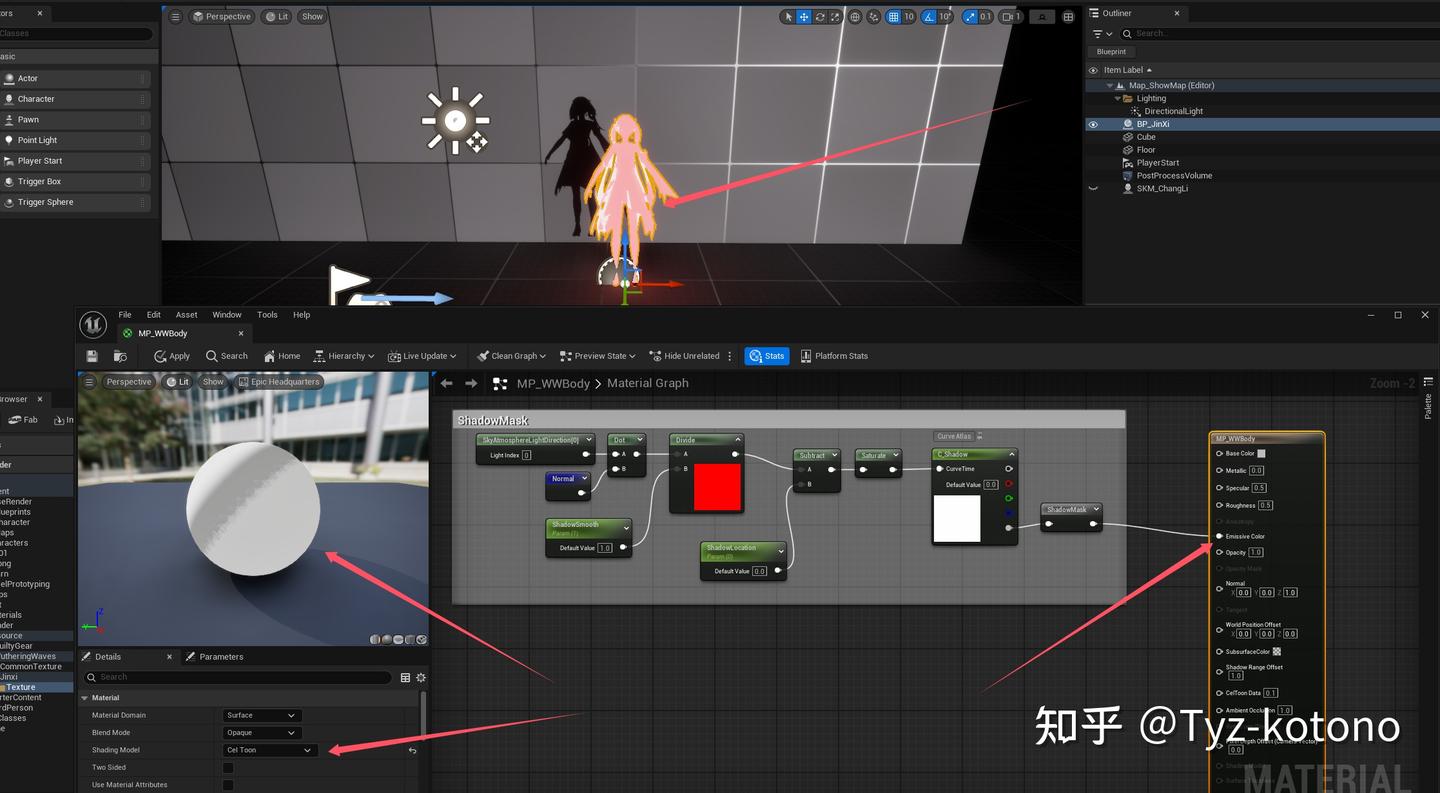Enable the Two Sided checkbox

tap(228, 767)
